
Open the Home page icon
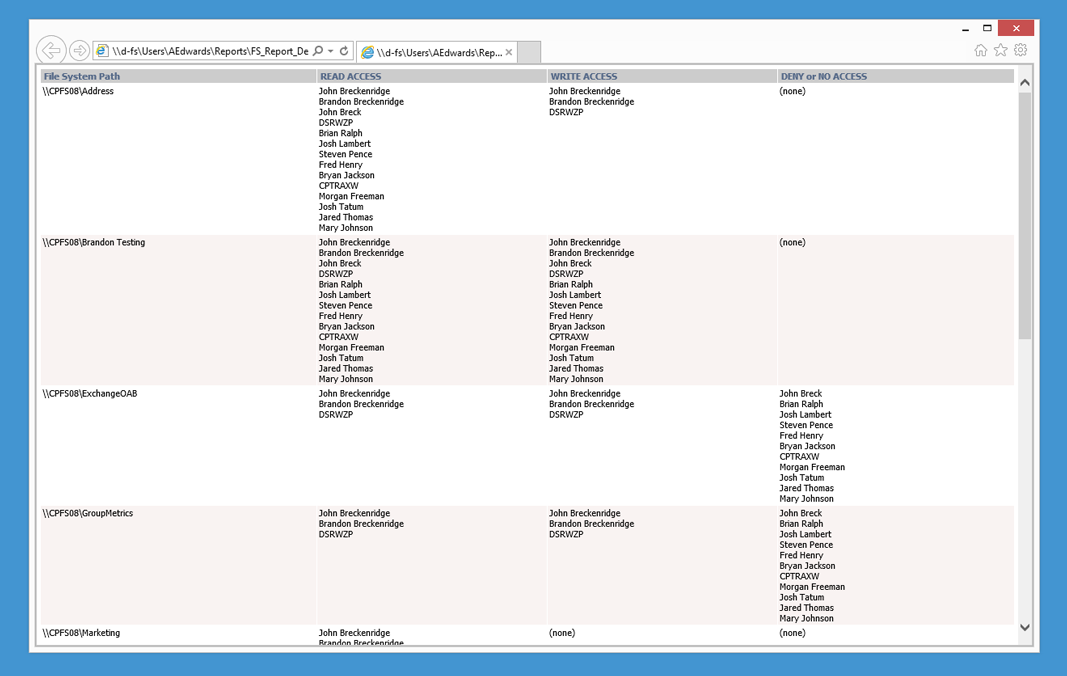[x=980, y=50]
